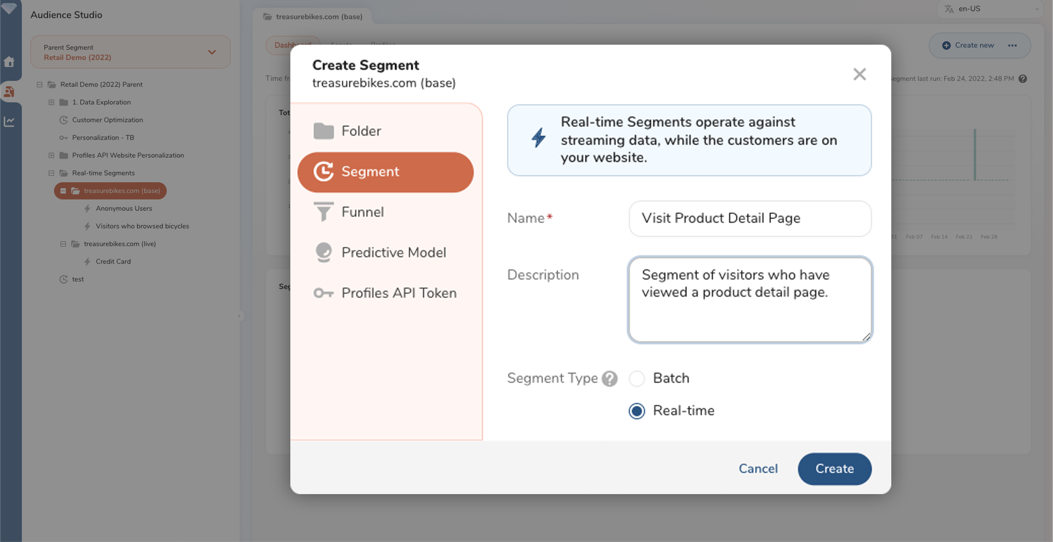The height and width of the screenshot is (542, 1053).
Task: Open the home icon in left sidebar
Action: pyautogui.click(x=10, y=62)
